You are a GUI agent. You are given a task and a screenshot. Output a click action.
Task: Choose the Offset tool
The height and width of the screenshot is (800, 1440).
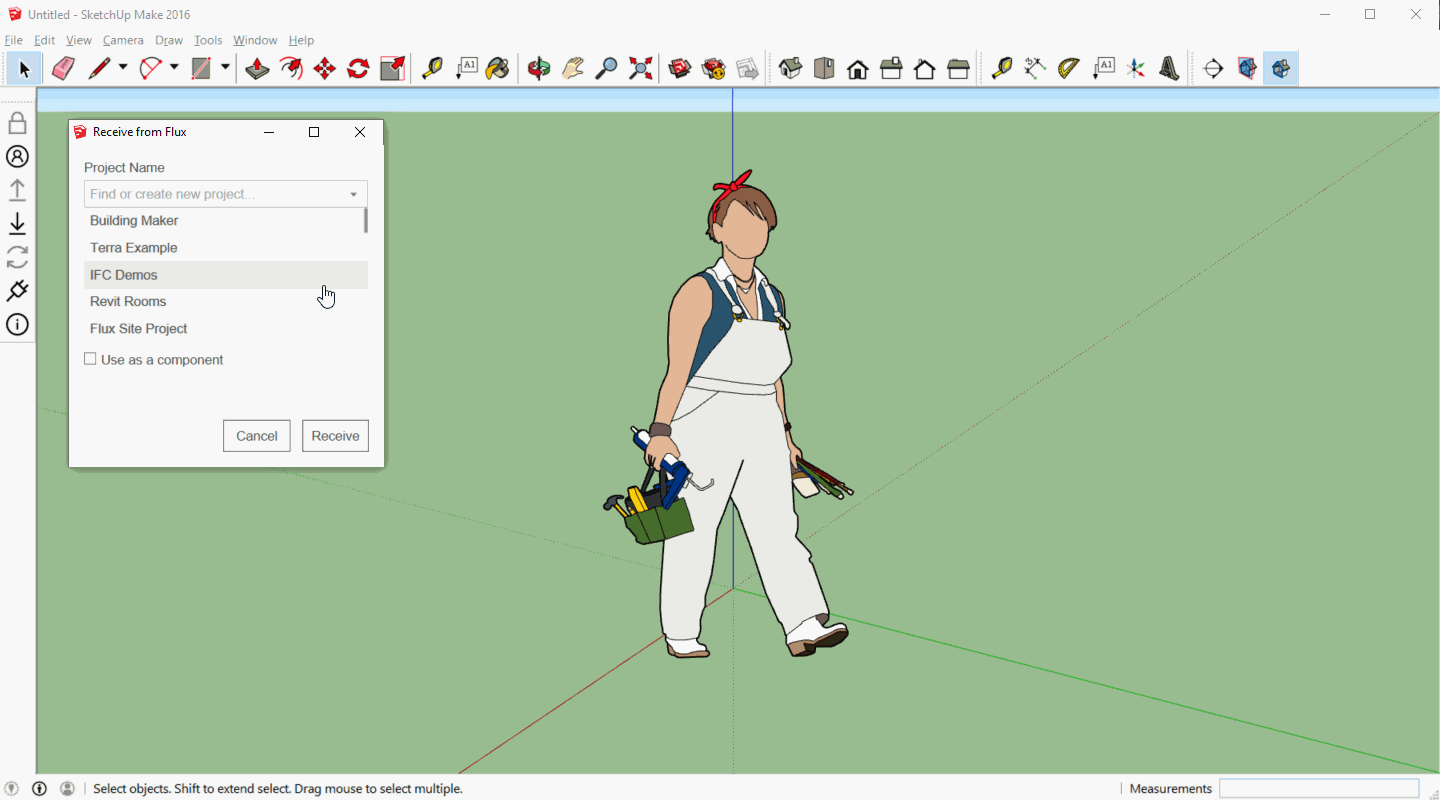coord(291,68)
